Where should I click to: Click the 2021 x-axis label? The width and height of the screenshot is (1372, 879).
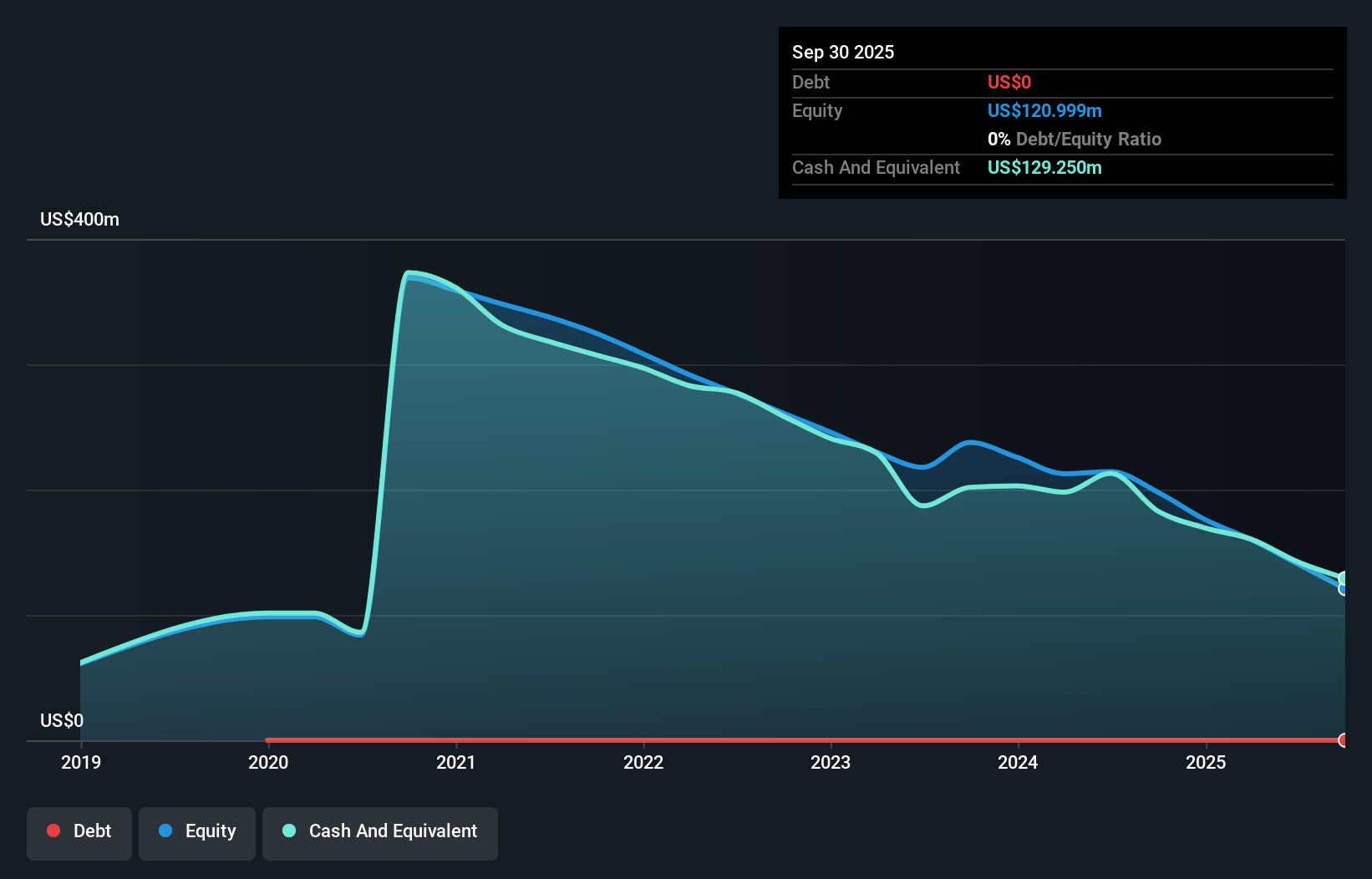456,762
